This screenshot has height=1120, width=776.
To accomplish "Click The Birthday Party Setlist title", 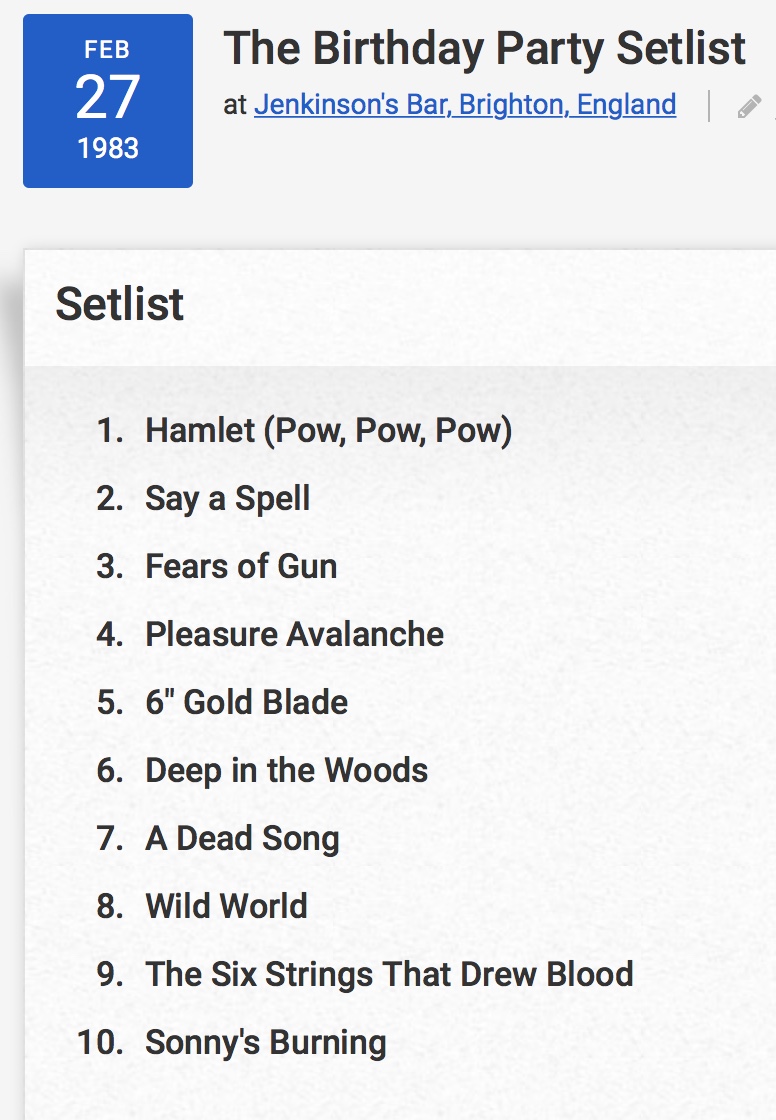I will pyautogui.click(x=484, y=49).
